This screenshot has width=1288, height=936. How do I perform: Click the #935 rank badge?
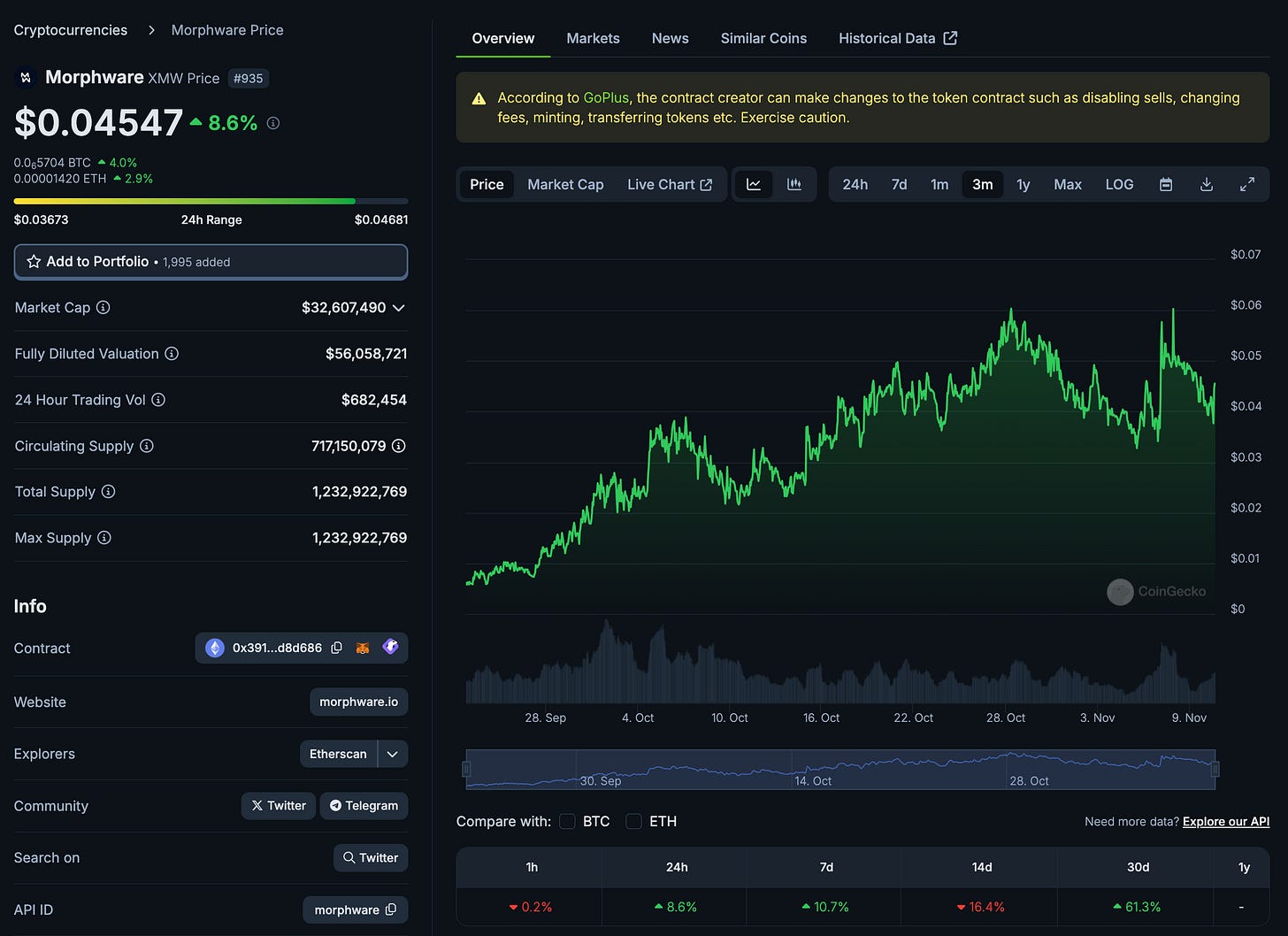click(x=248, y=78)
